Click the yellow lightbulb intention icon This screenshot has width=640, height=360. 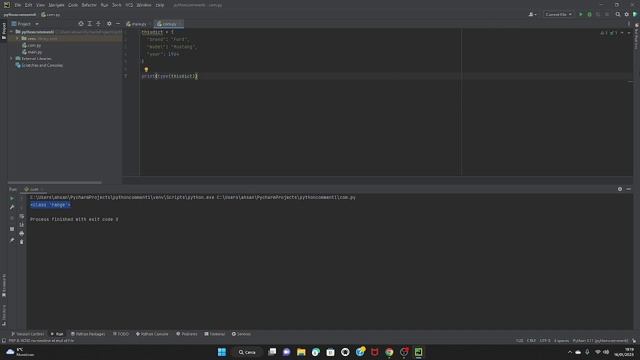tap(146, 69)
